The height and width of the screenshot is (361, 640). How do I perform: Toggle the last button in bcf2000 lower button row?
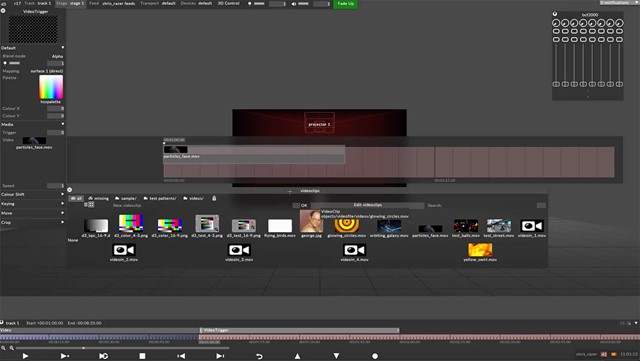coord(619,40)
